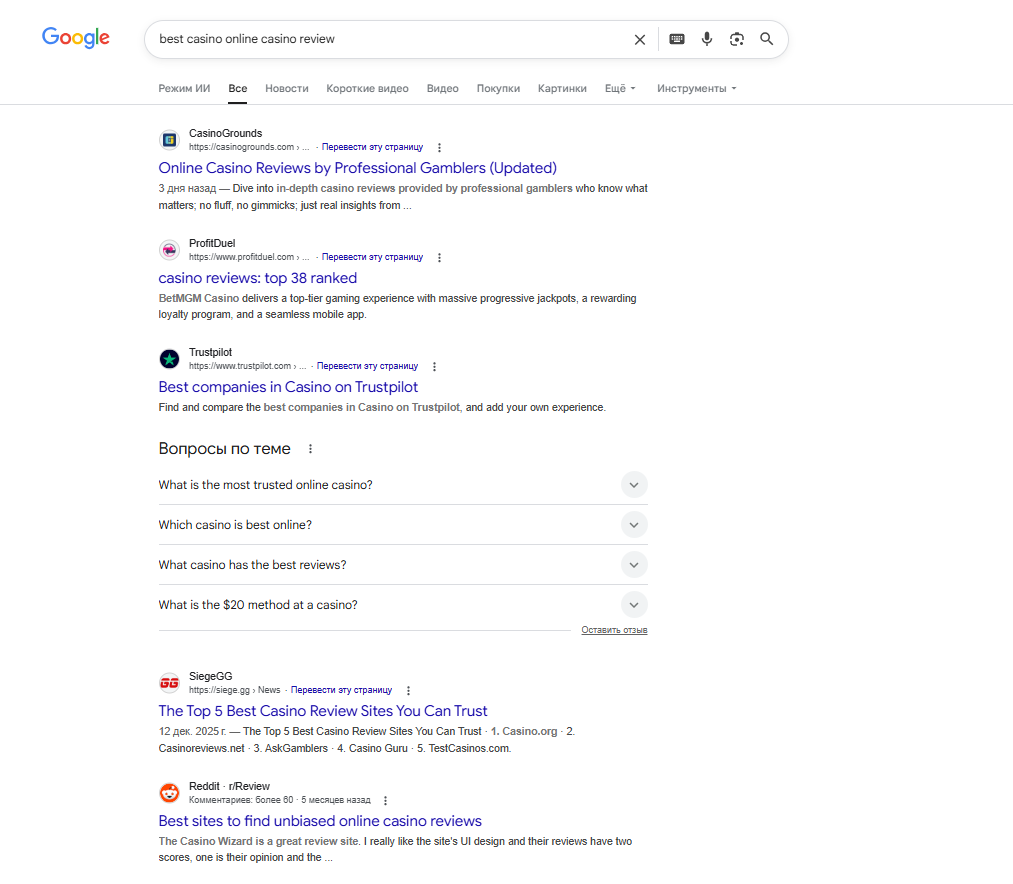Open casino reviews: top 38 ranked

coord(258,278)
